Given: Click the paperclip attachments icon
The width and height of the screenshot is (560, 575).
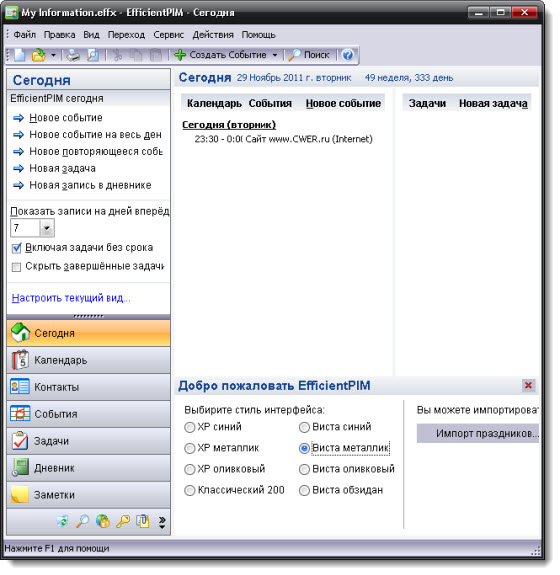Looking at the screenshot, I should tap(143, 521).
